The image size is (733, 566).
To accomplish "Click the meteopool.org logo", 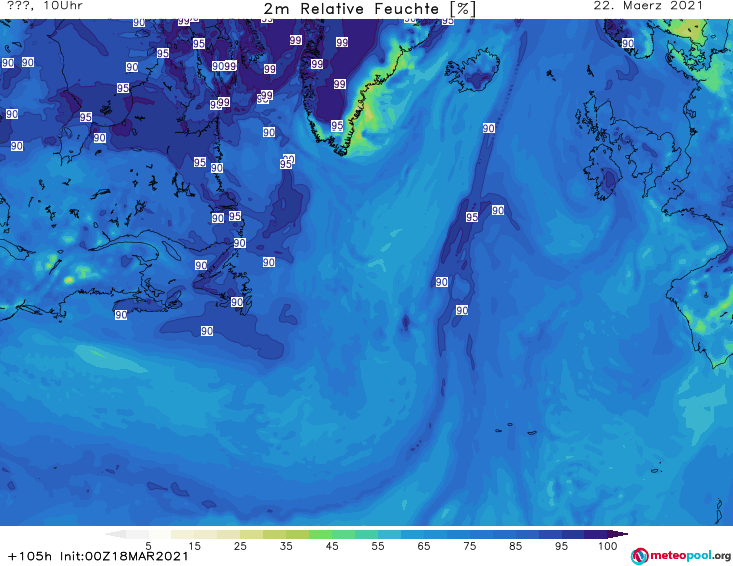I will coord(680,556).
